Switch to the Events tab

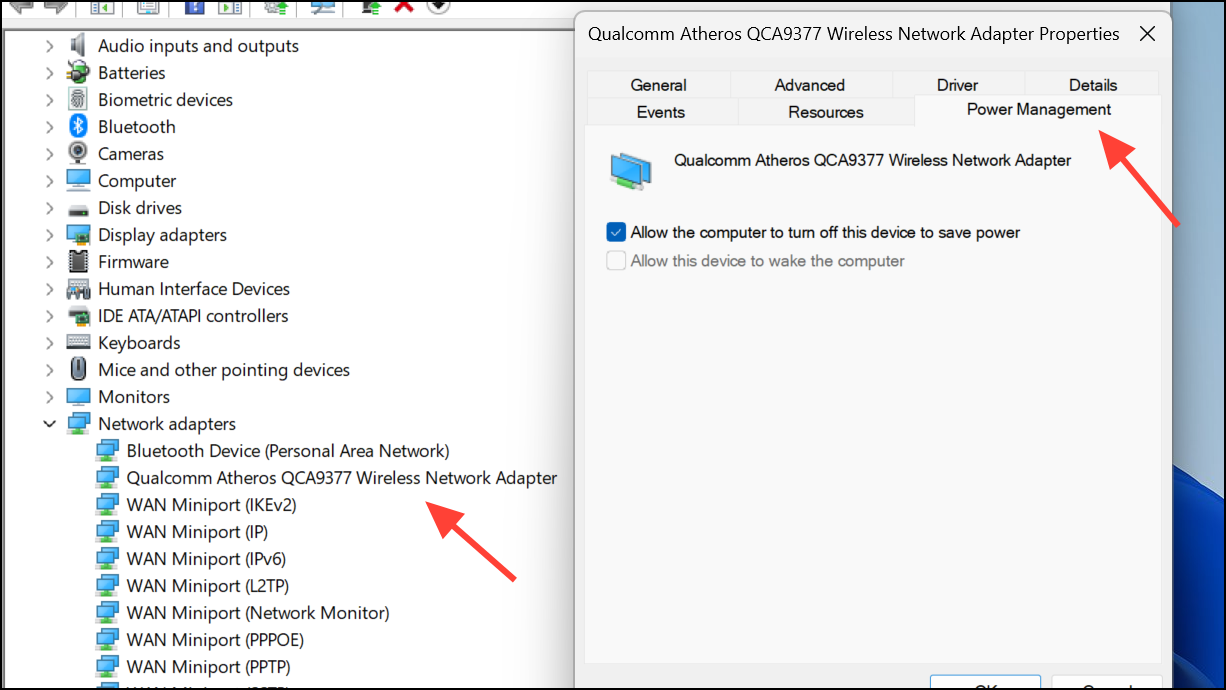click(x=661, y=112)
